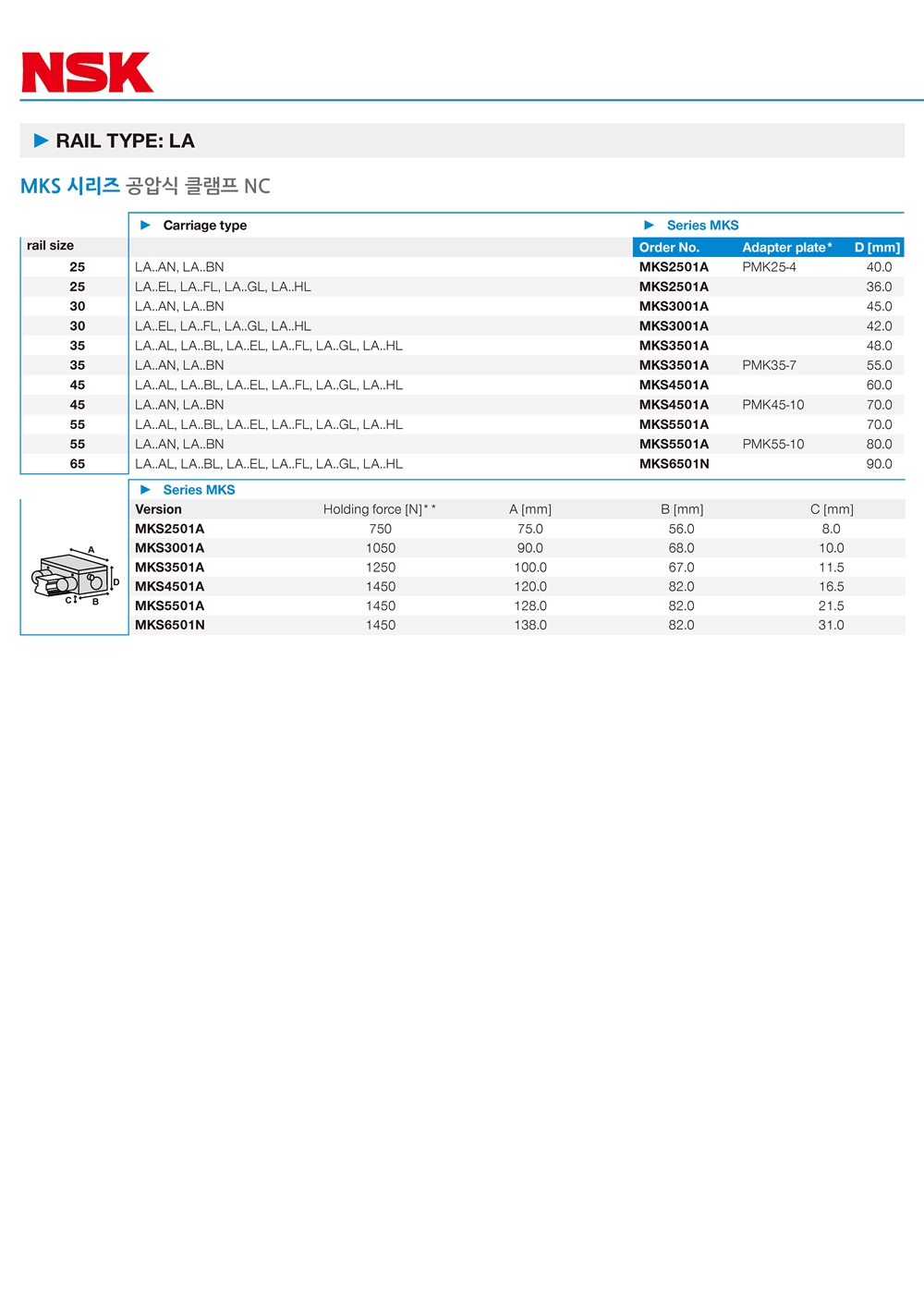Select "MKS3001A" in the Version column
This screenshot has width=924, height=1308.
(169, 548)
